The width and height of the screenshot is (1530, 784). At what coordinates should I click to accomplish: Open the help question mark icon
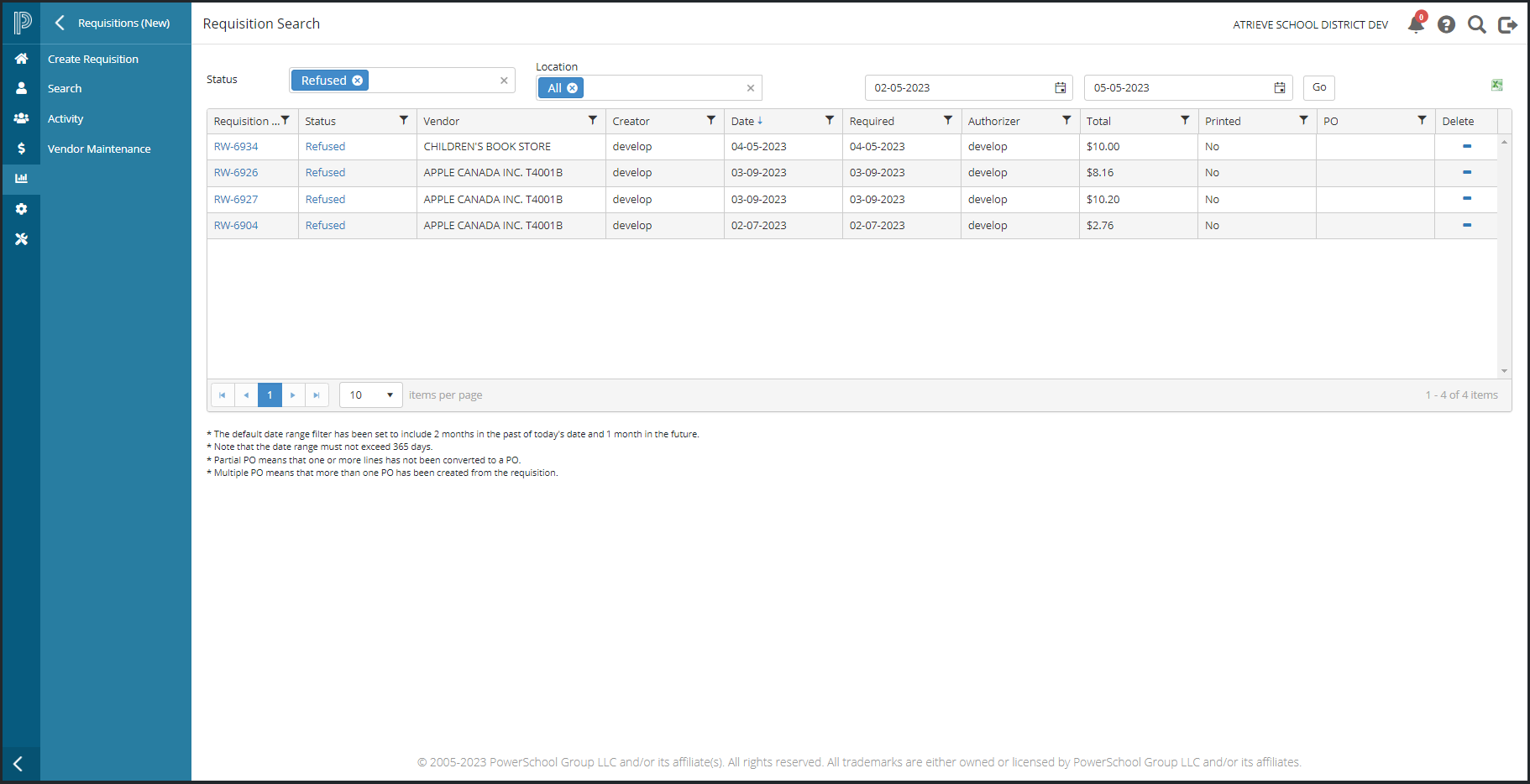(x=1446, y=24)
